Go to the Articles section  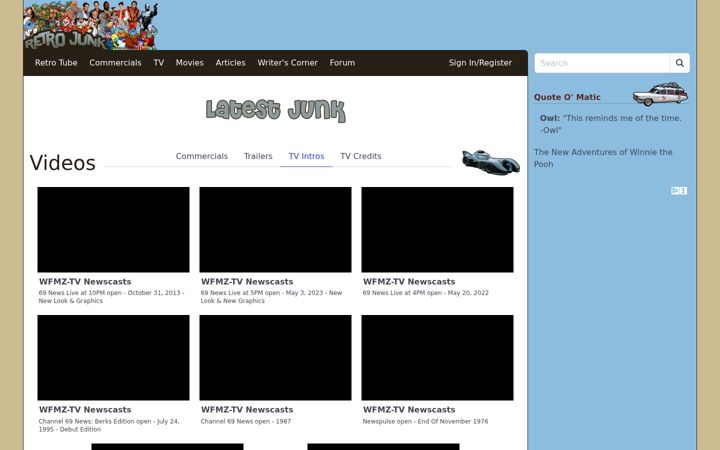pos(231,63)
